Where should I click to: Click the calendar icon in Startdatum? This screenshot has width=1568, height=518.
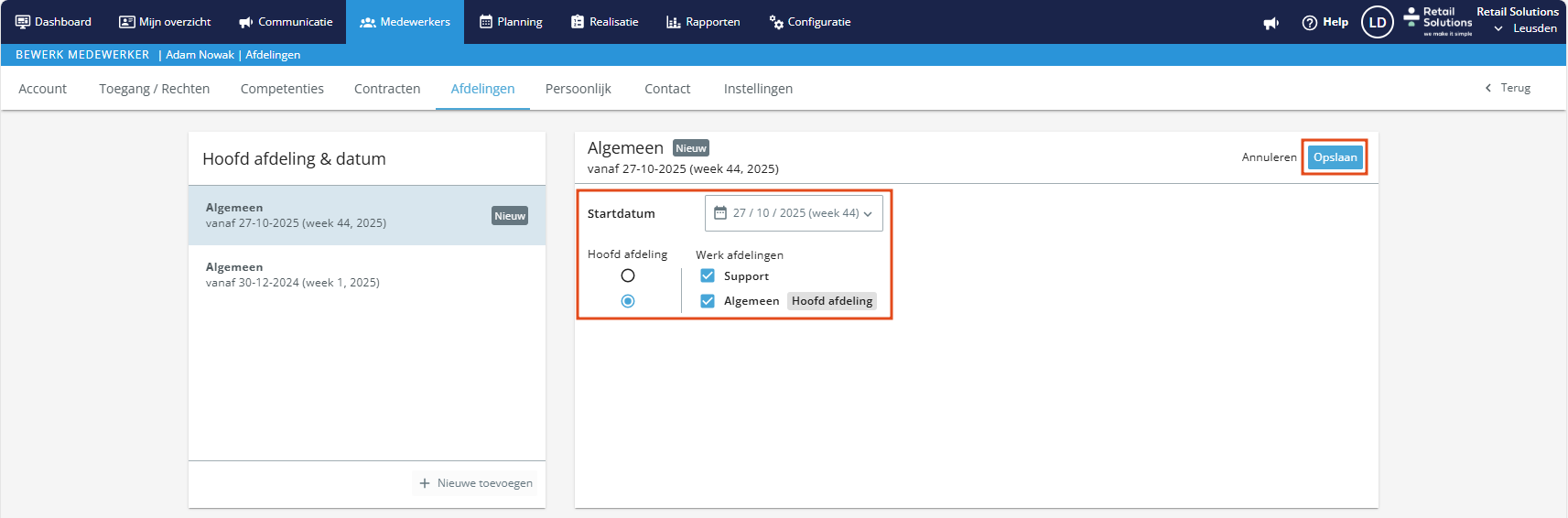click(720, 213)
